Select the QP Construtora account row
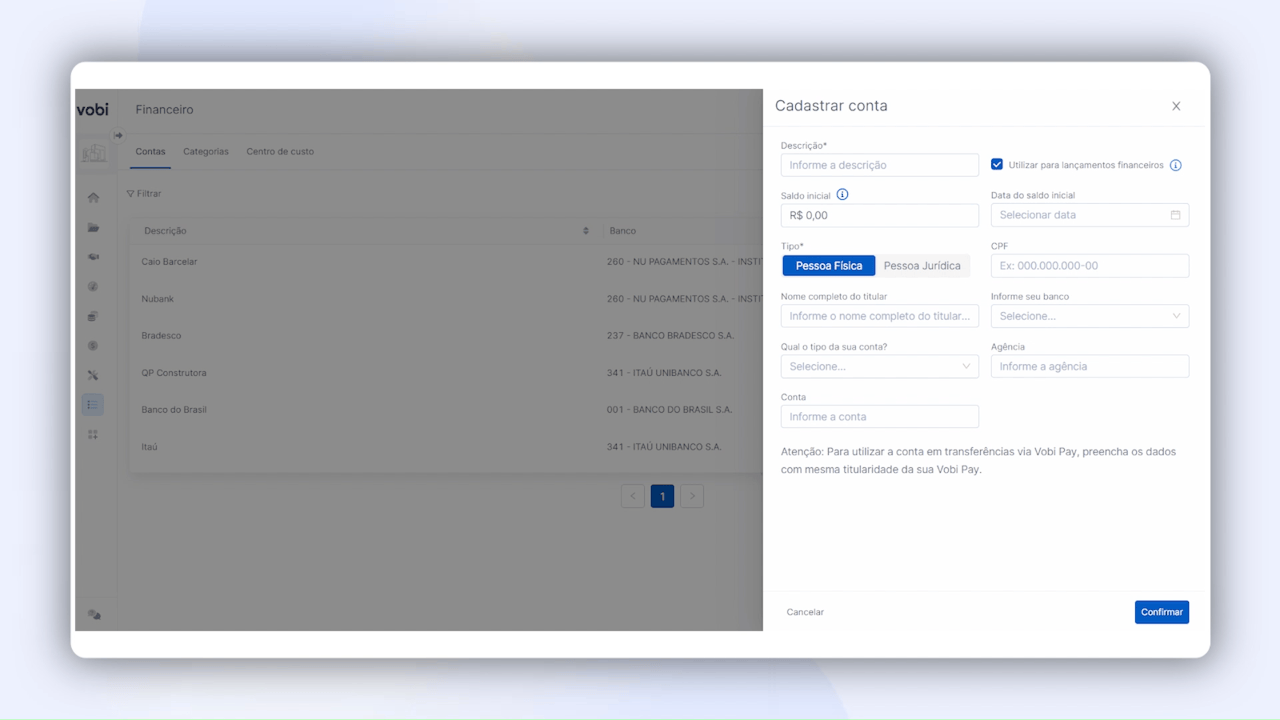 click(x=446, y=373)
